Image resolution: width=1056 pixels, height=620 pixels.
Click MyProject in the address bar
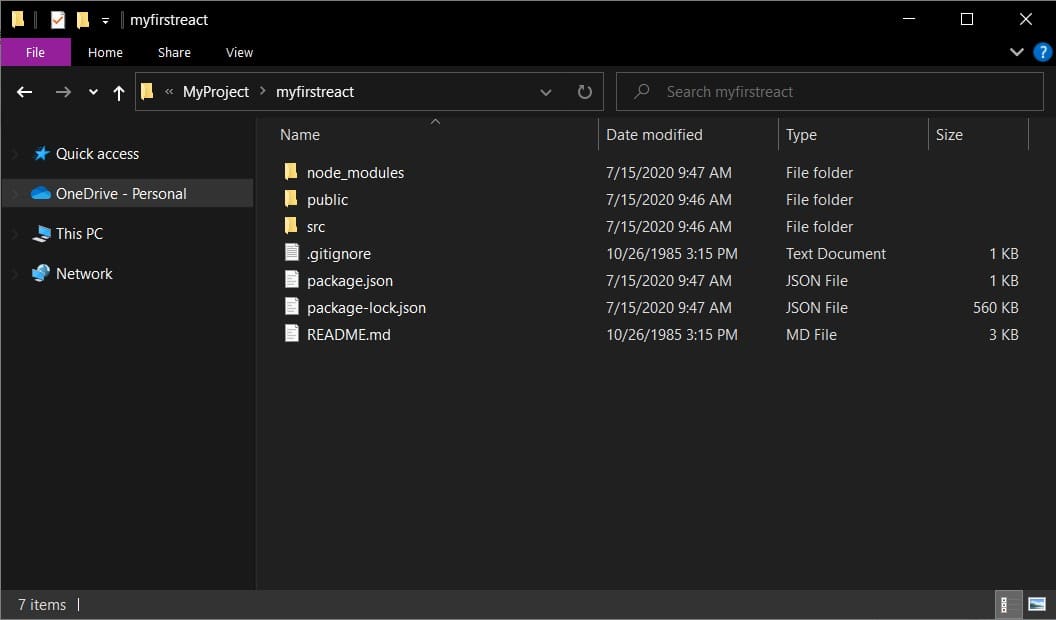point(216,92)
